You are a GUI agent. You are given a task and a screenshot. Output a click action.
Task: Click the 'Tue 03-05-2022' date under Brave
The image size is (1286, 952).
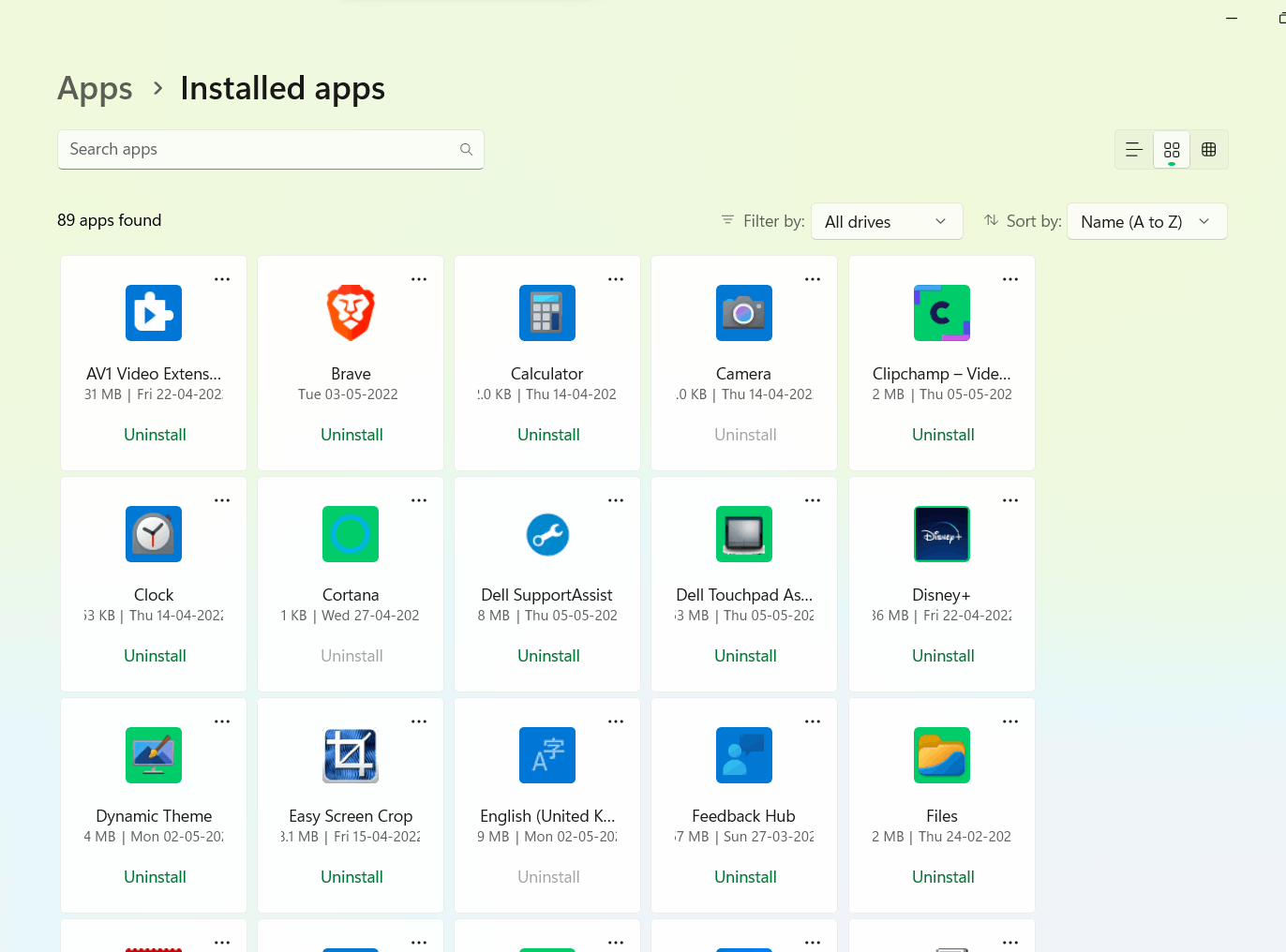[348, 394]
